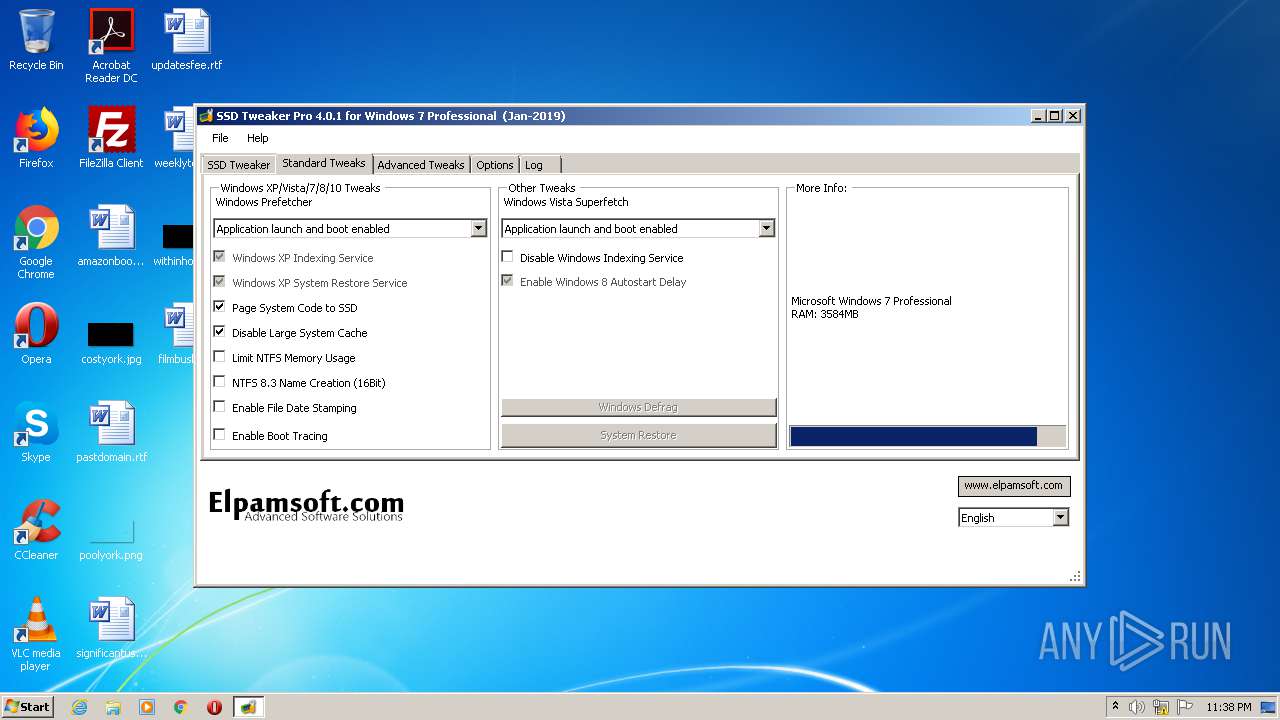The height and width of the screenshot is (720, 1280).
Task: Open the English language dropdown
Action: 1061,517
